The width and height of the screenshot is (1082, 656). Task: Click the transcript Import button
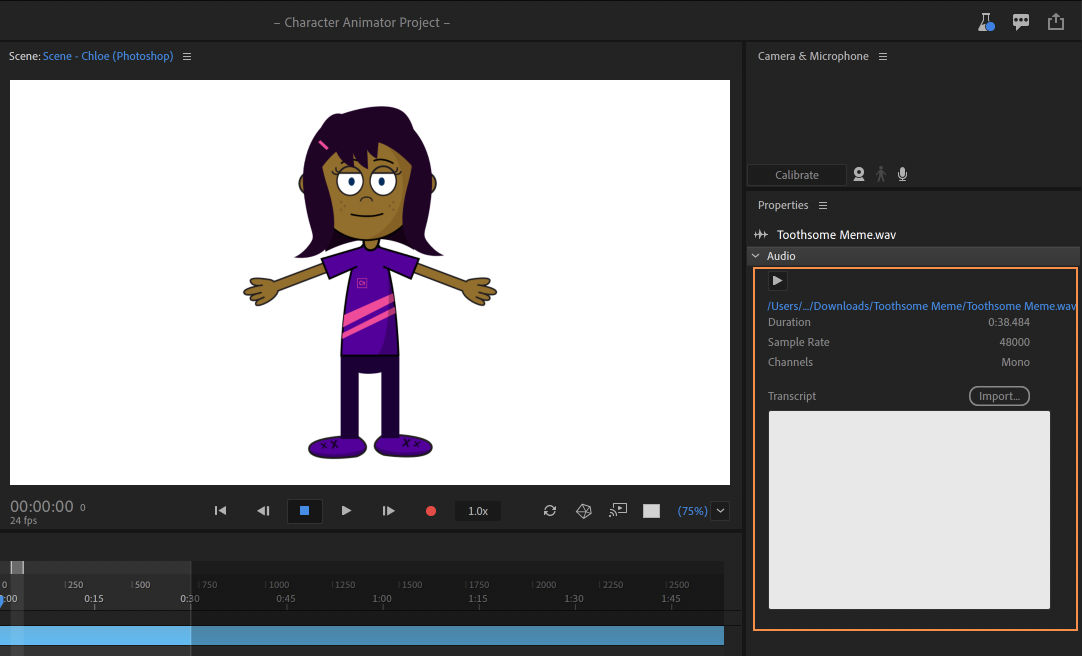998,396
